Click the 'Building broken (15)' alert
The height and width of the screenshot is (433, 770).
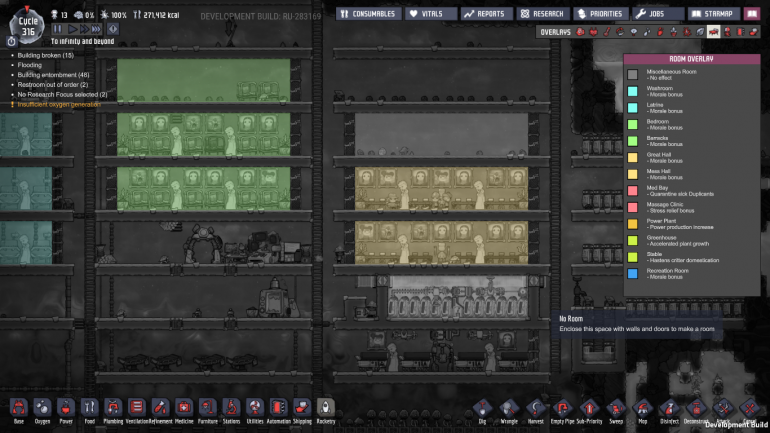(45, 55)
